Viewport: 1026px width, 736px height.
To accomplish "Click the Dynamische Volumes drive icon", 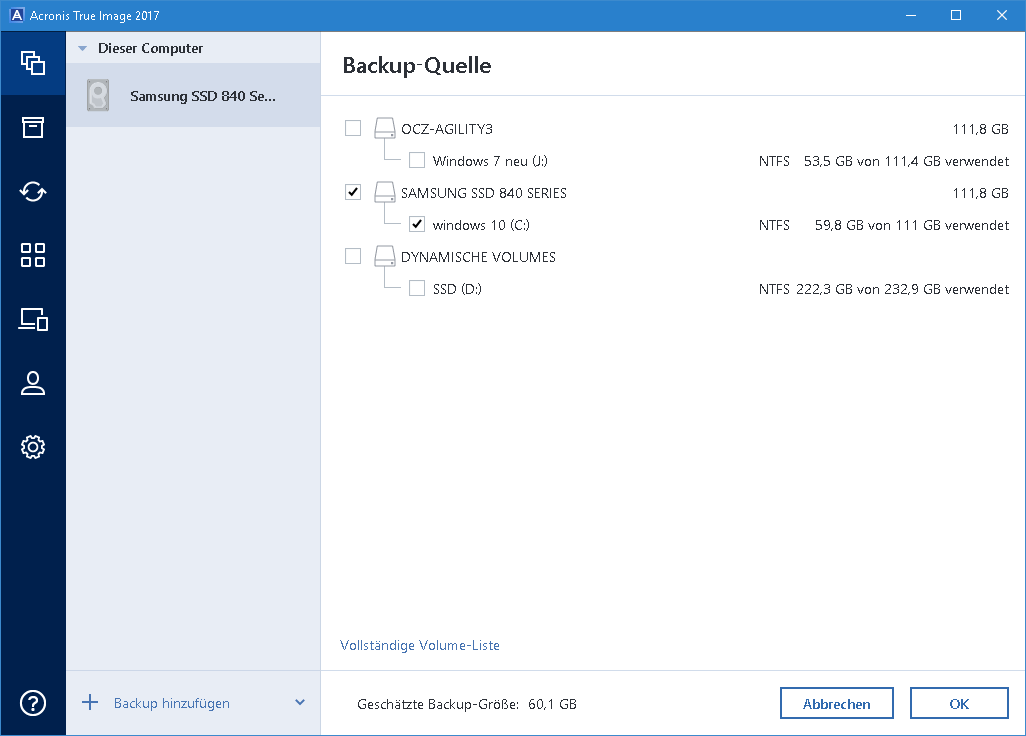I will [385, 256].
